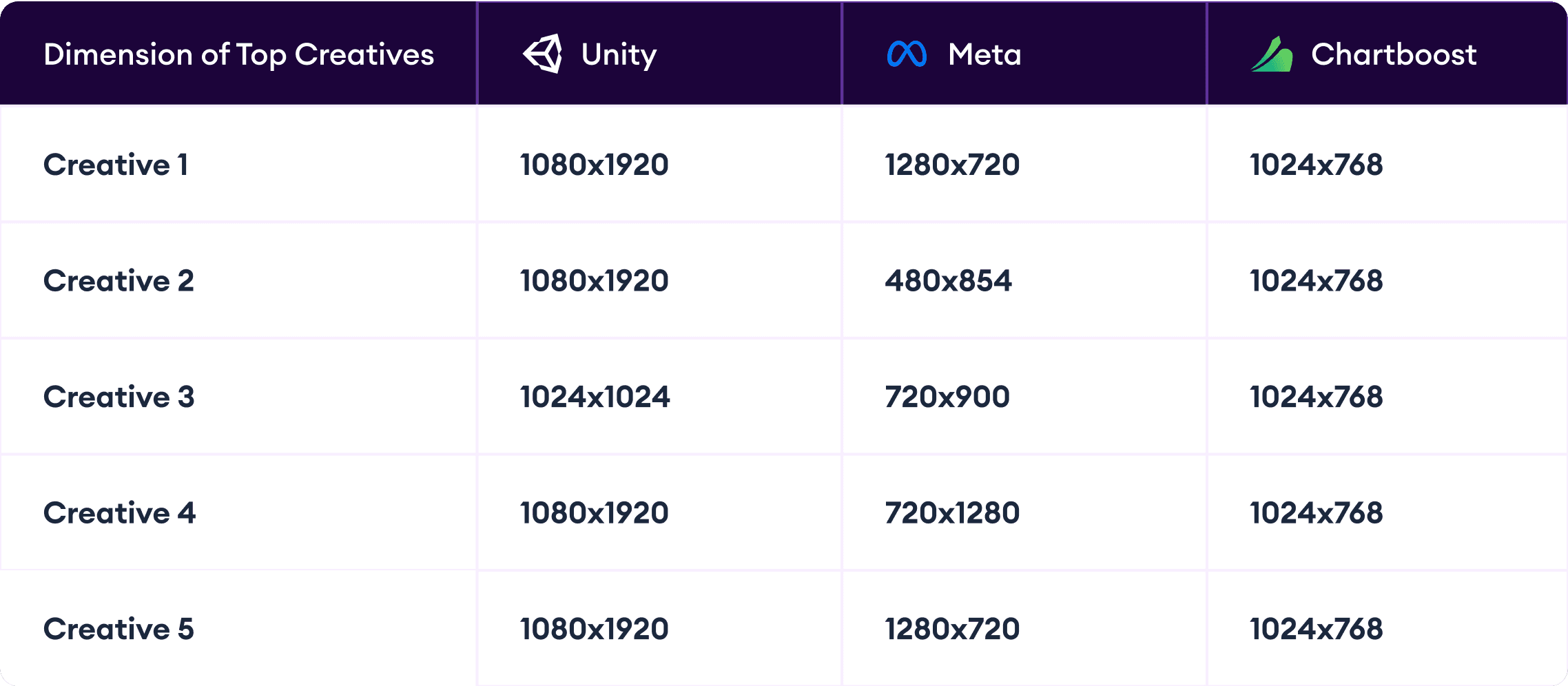Click the Creative 3 row label
Image resolution: width=1568 pixels, height=686 pixels.
pyautogui.click(x=118, y=397)
